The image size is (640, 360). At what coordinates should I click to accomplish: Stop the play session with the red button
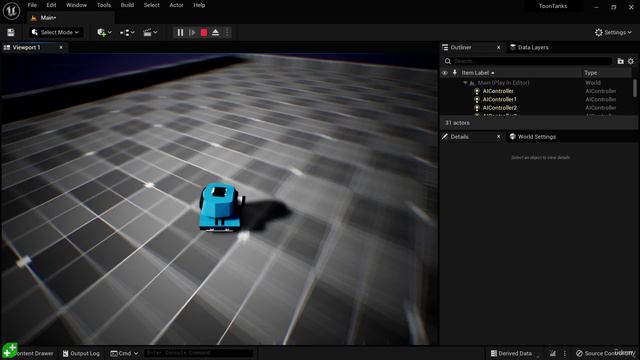pos(204,32)
